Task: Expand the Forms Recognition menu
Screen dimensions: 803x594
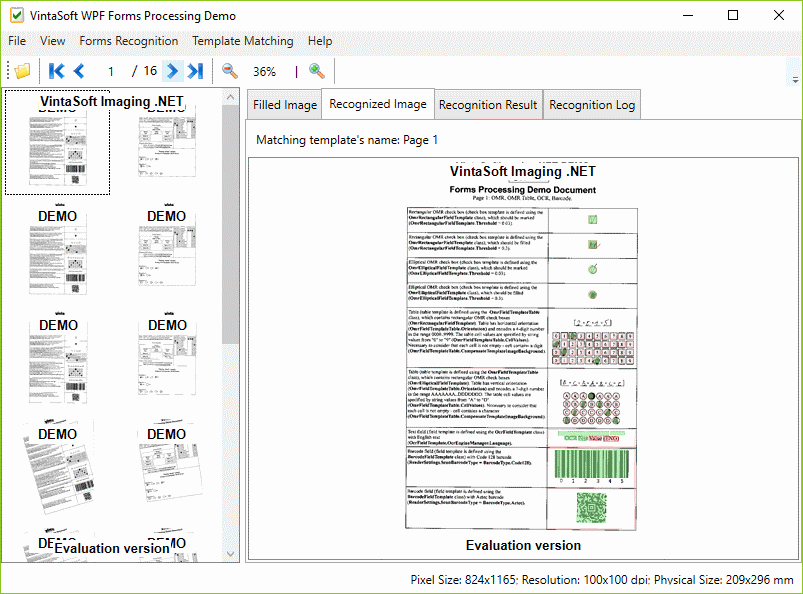Action: [129, 41]
